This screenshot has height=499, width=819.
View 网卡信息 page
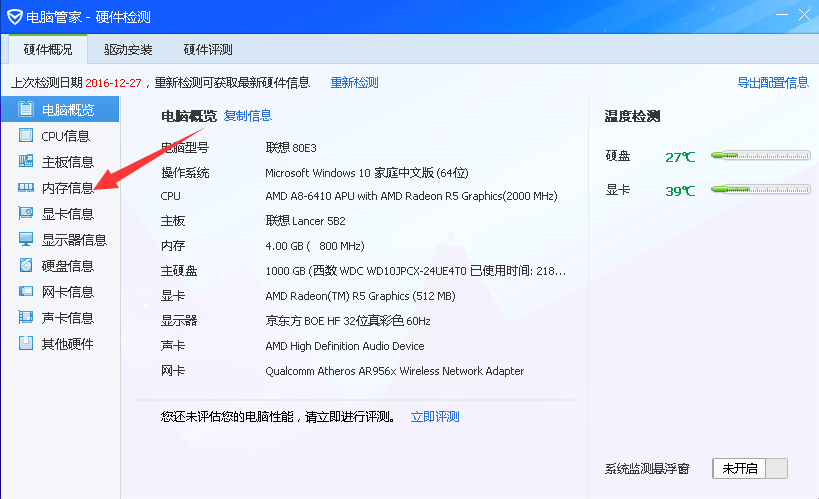60,292
